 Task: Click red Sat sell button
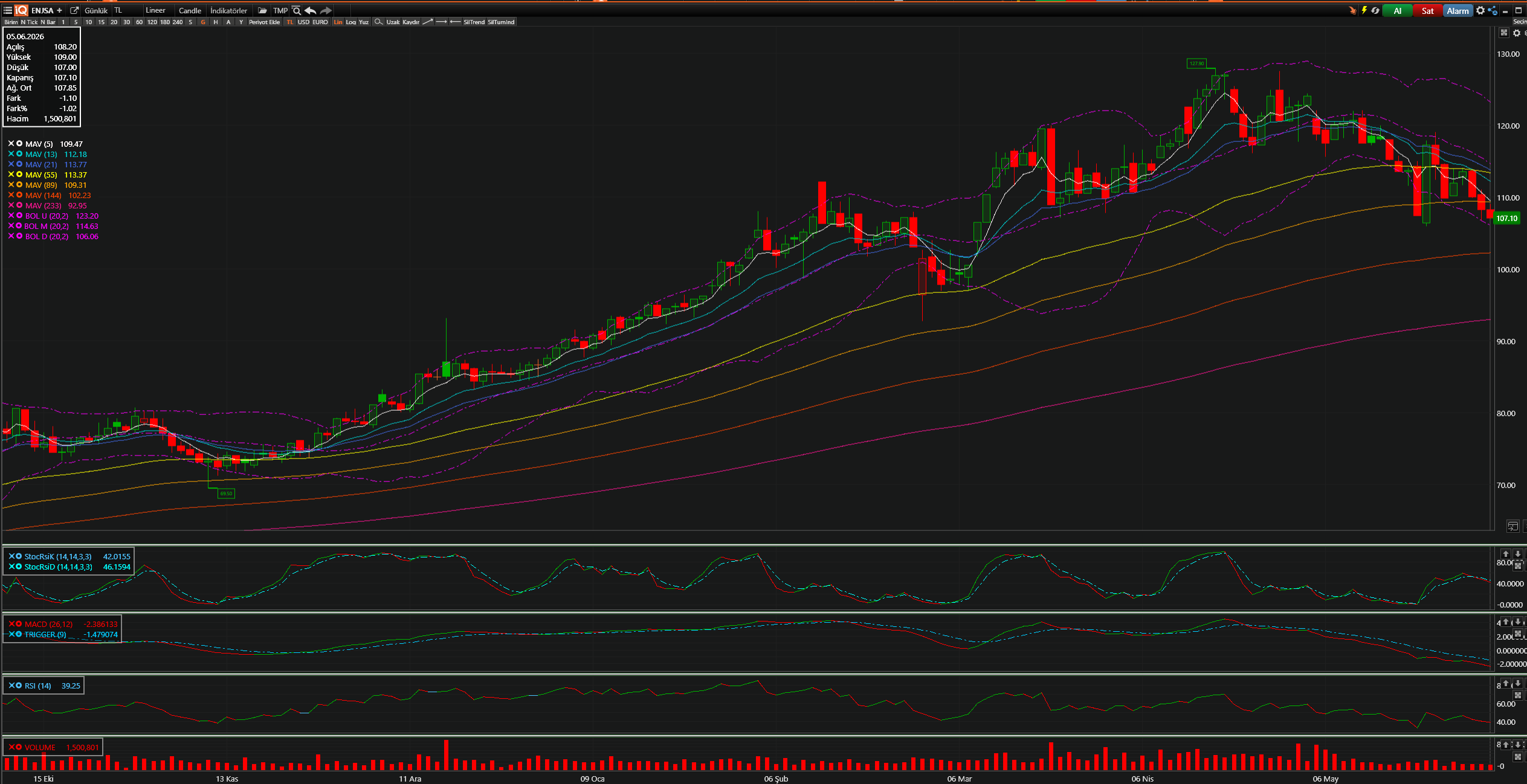(1427, 11)
